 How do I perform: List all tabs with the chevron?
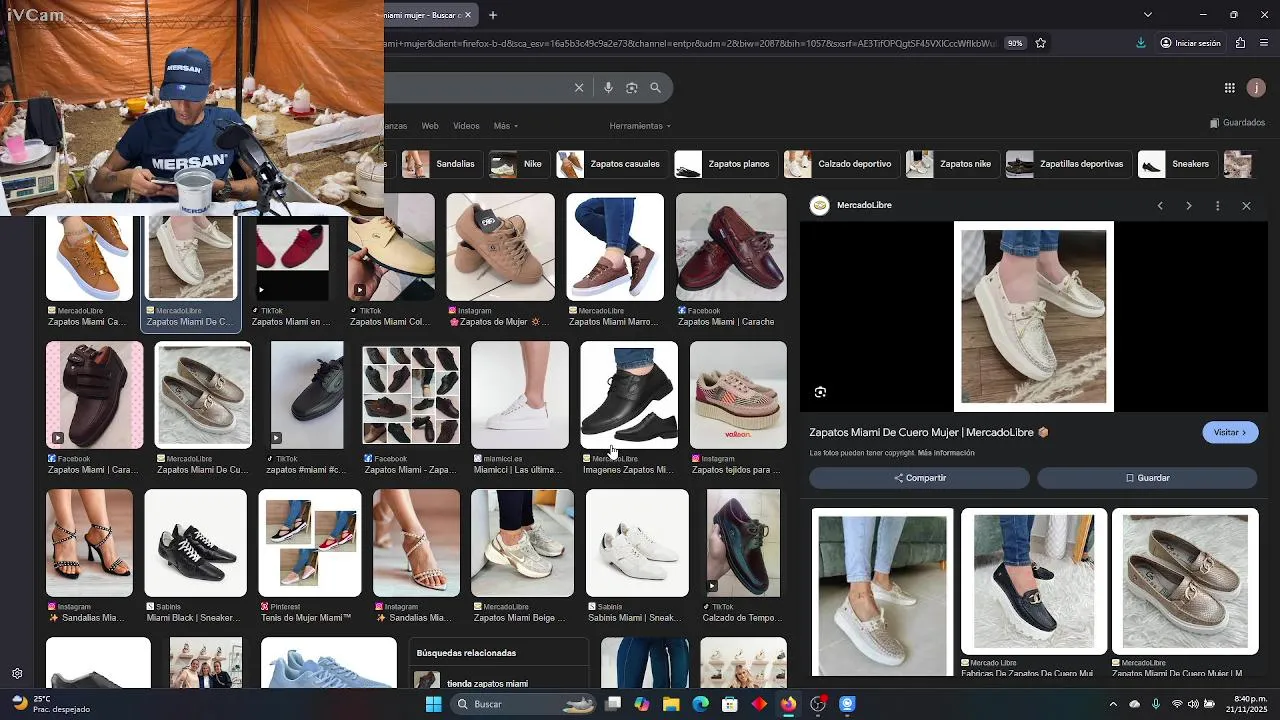[1147, 15]
